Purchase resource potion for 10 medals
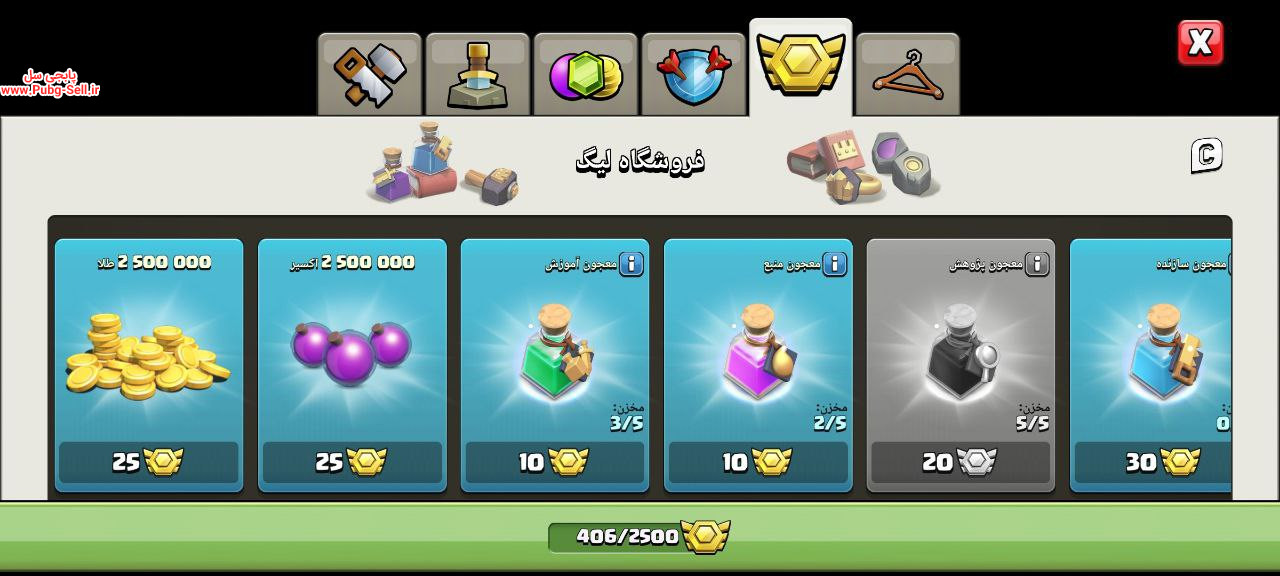The width and height of the screenshot is (1280, 576). pyautogui.click(x=758, y=462)
